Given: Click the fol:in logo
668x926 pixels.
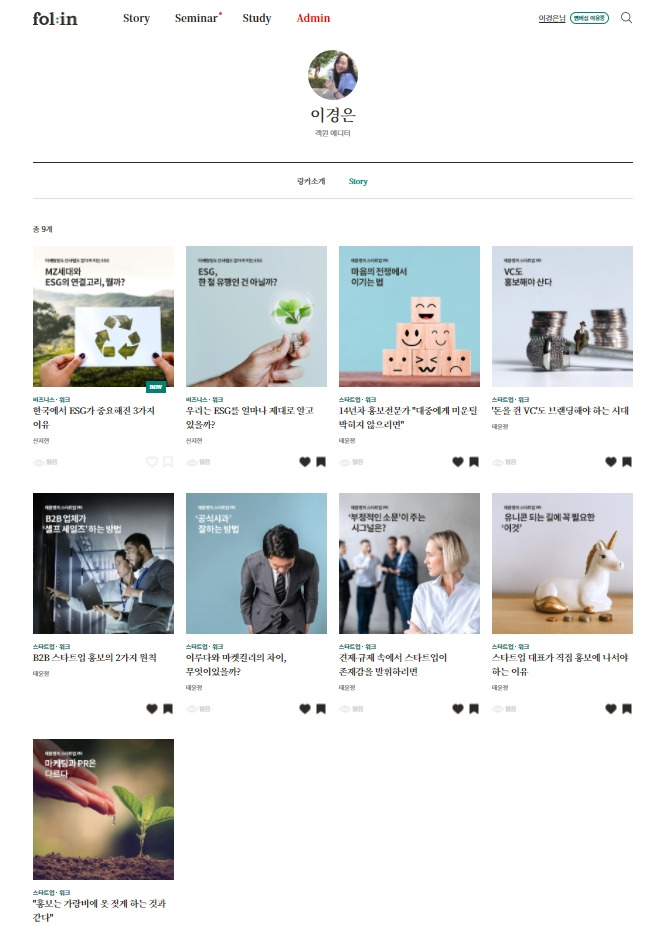Looking at the screenshot, I should pos(55,19).
